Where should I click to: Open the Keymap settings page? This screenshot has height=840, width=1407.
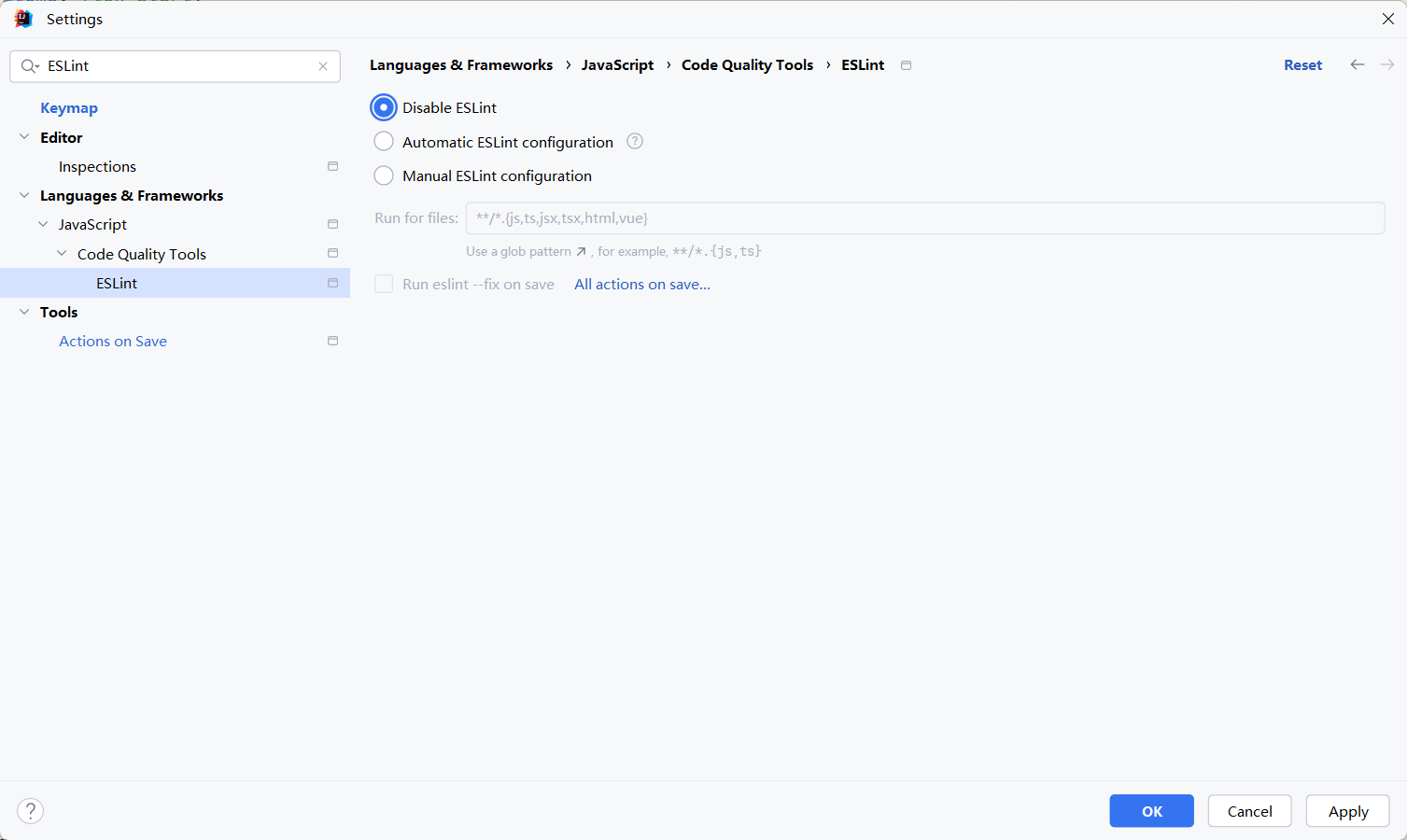pyautogui.click(x=69, y=108)
